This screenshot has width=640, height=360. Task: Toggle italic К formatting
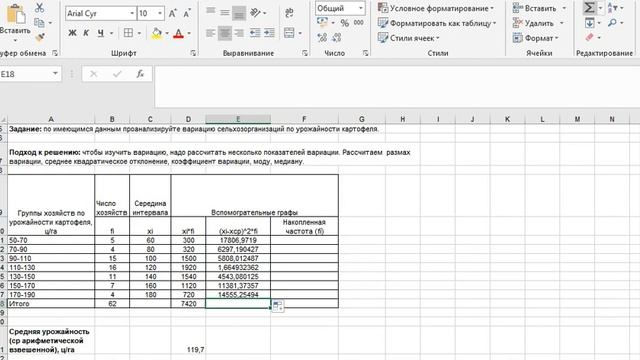pos(86,33)
